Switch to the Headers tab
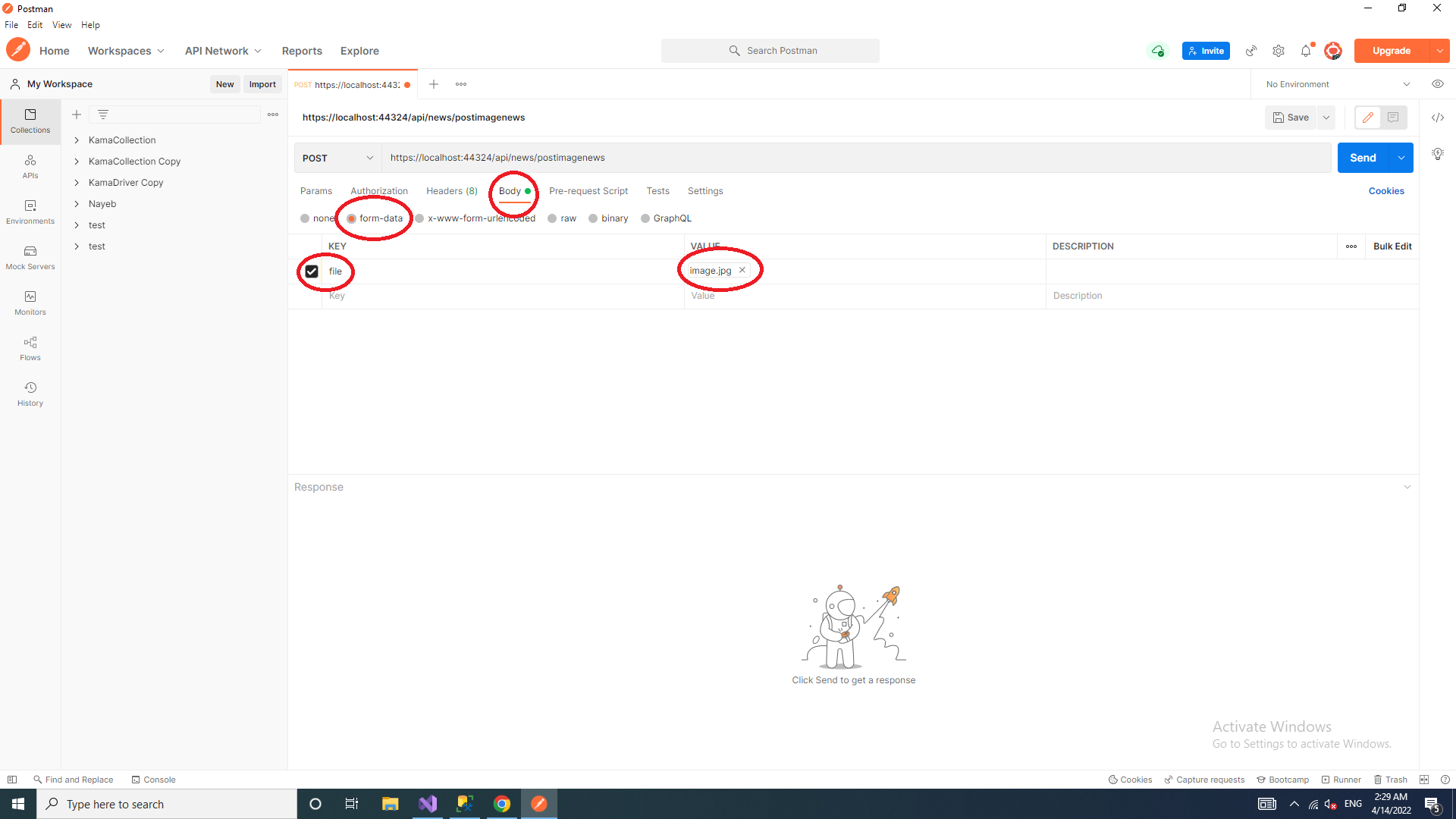The width and height of the screenshot is (1456, 819). [x=452, y=191]
